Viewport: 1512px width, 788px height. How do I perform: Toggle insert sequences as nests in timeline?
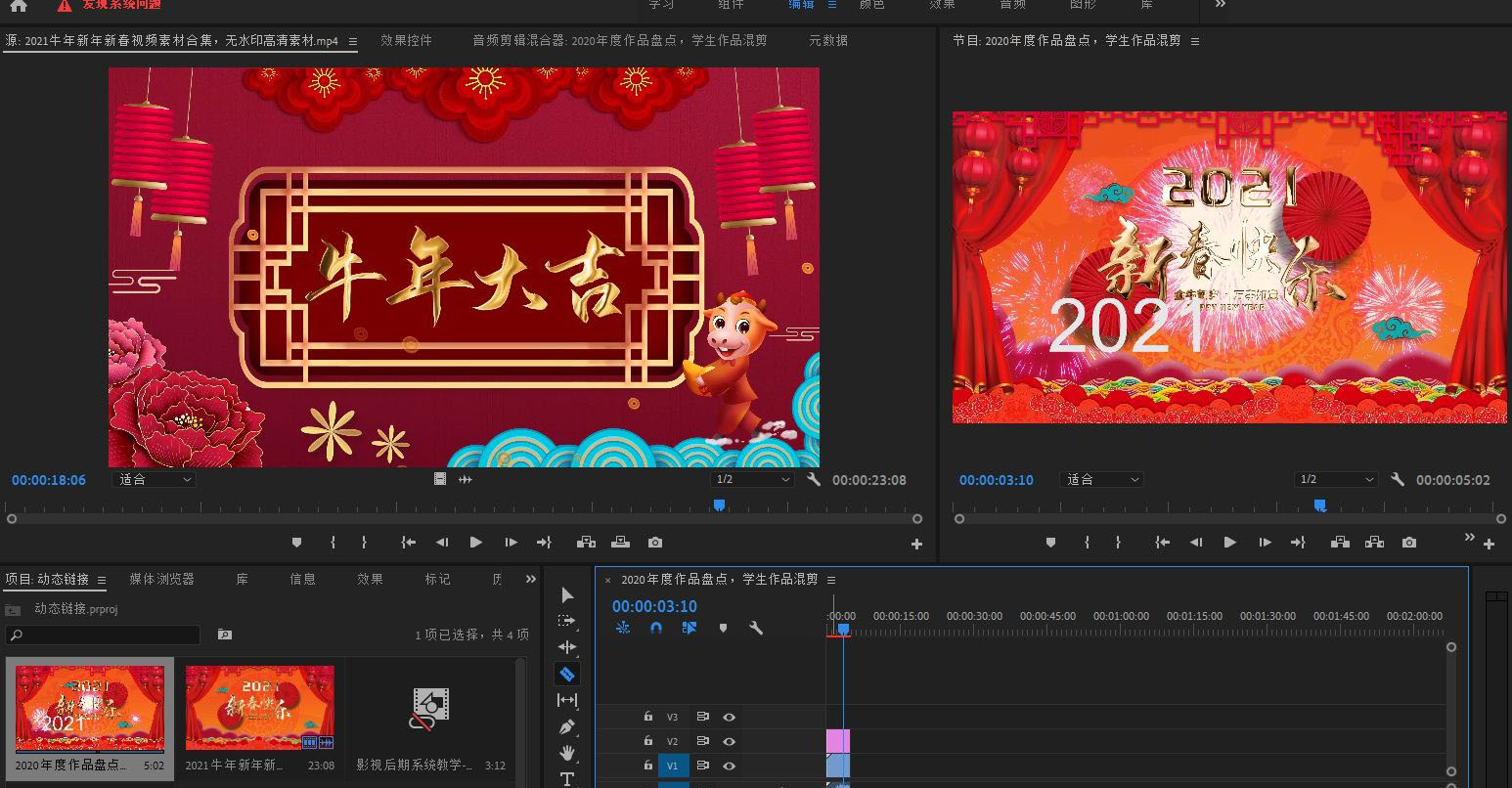pyautogui.click(x=623, y=628)
